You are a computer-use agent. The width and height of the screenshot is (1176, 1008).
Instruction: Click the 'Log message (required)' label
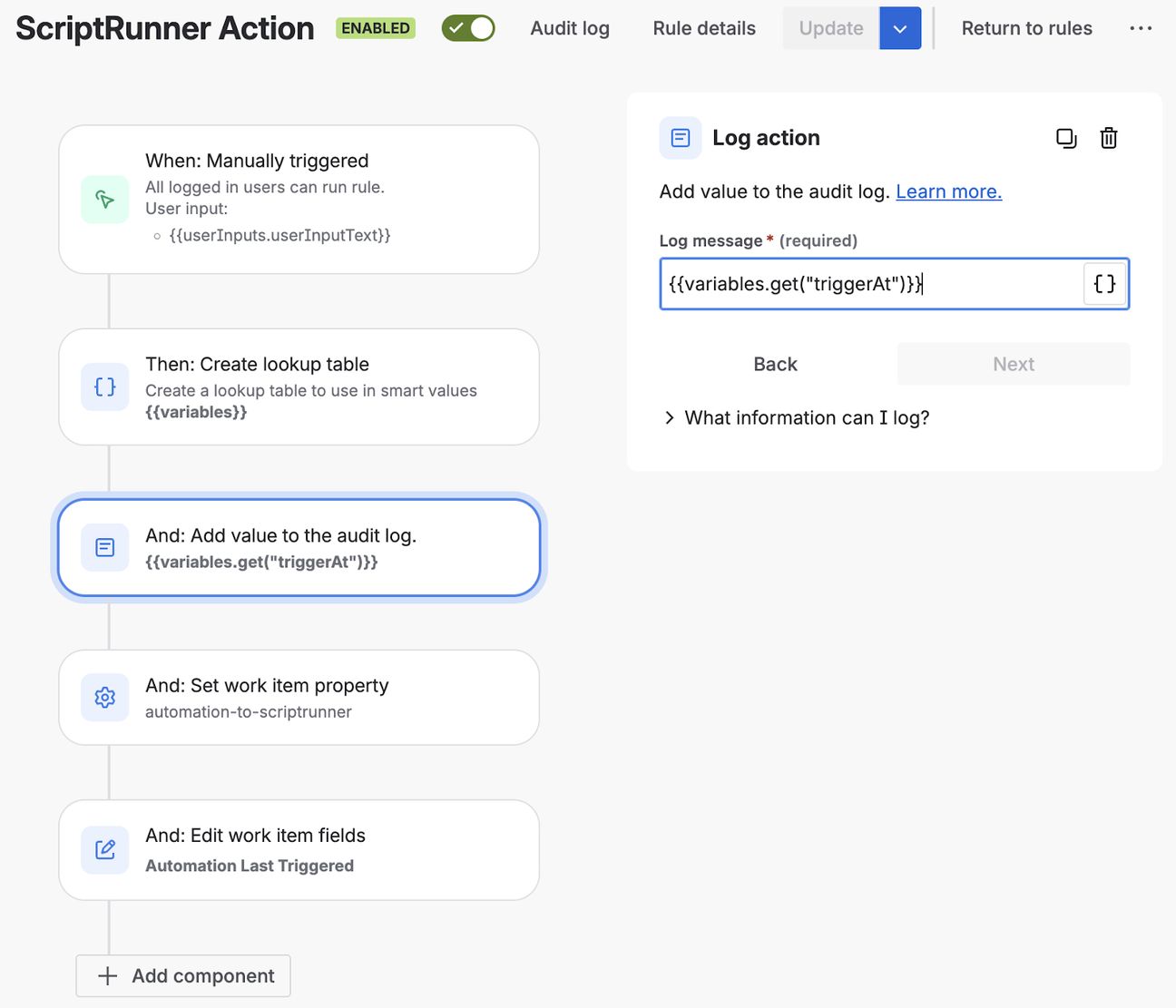pos(759,240)
